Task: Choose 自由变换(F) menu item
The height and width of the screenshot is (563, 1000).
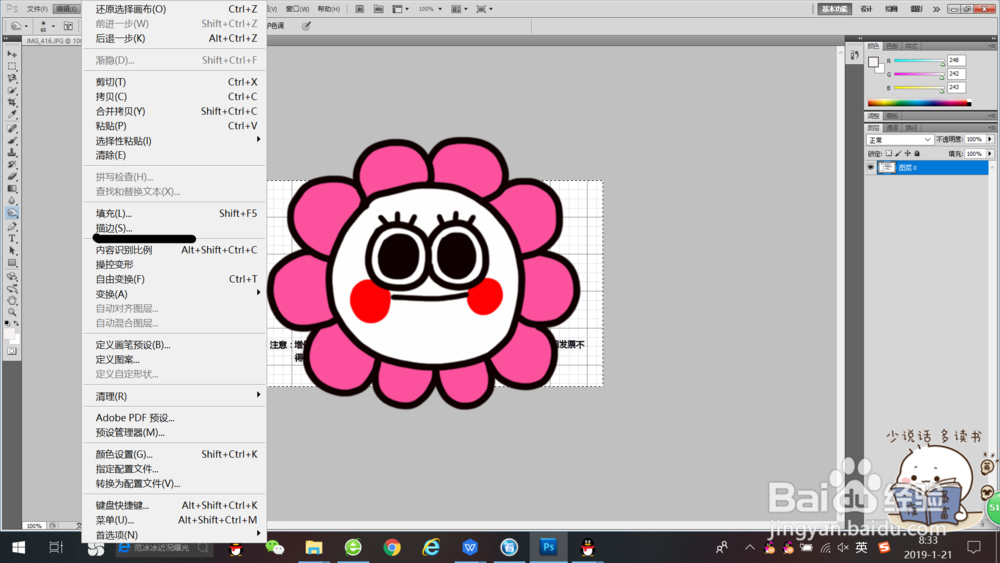Action: pos(174,279)
